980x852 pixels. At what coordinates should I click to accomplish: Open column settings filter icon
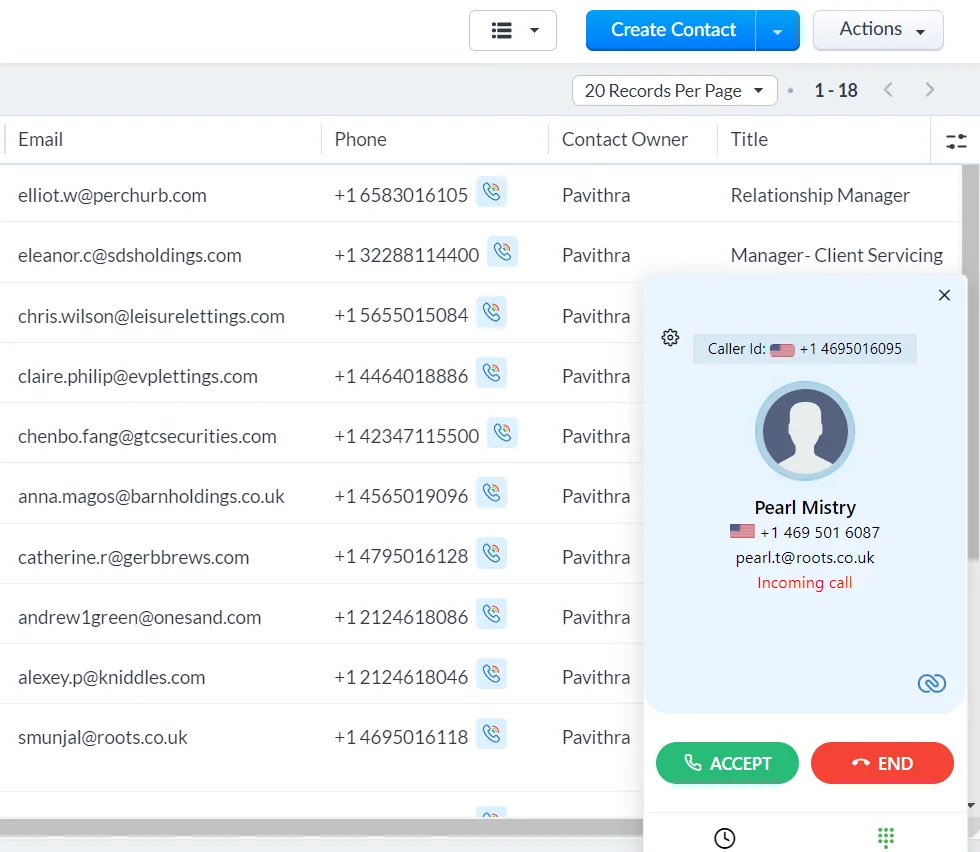[x=956, y=141]
